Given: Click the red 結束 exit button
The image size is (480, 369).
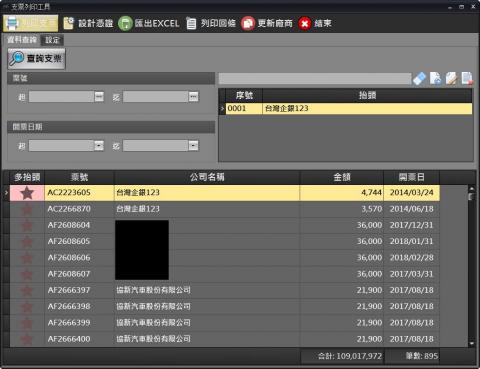Looking at the screenshot, I should tap(315, 23).
